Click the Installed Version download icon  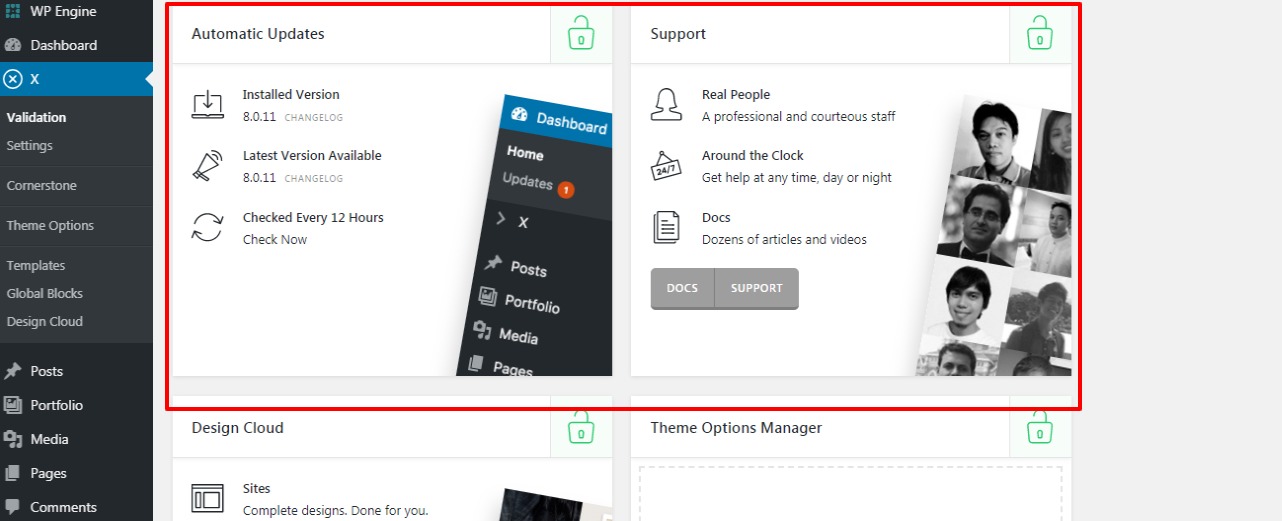click(x=208, y=105)
